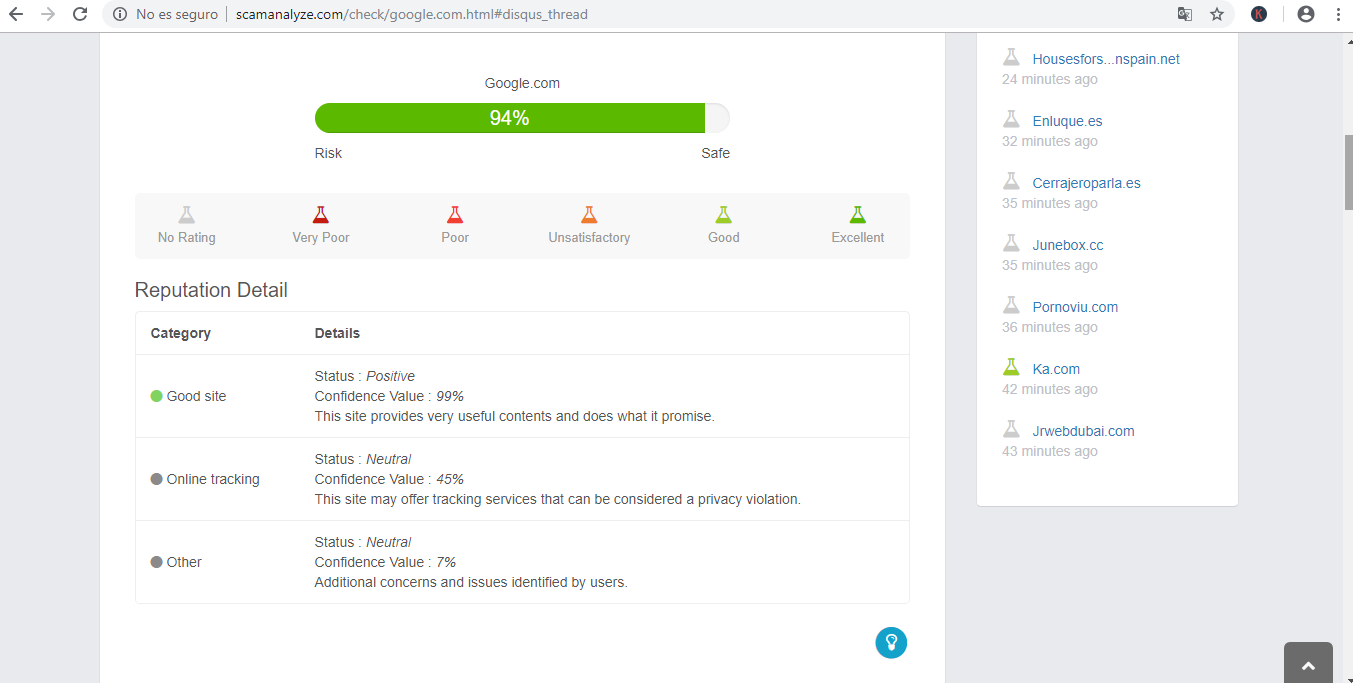Open site info via the 'No es seguro' icon
The height and width of the screenshot is (683, 1353).
coord(120,14)
